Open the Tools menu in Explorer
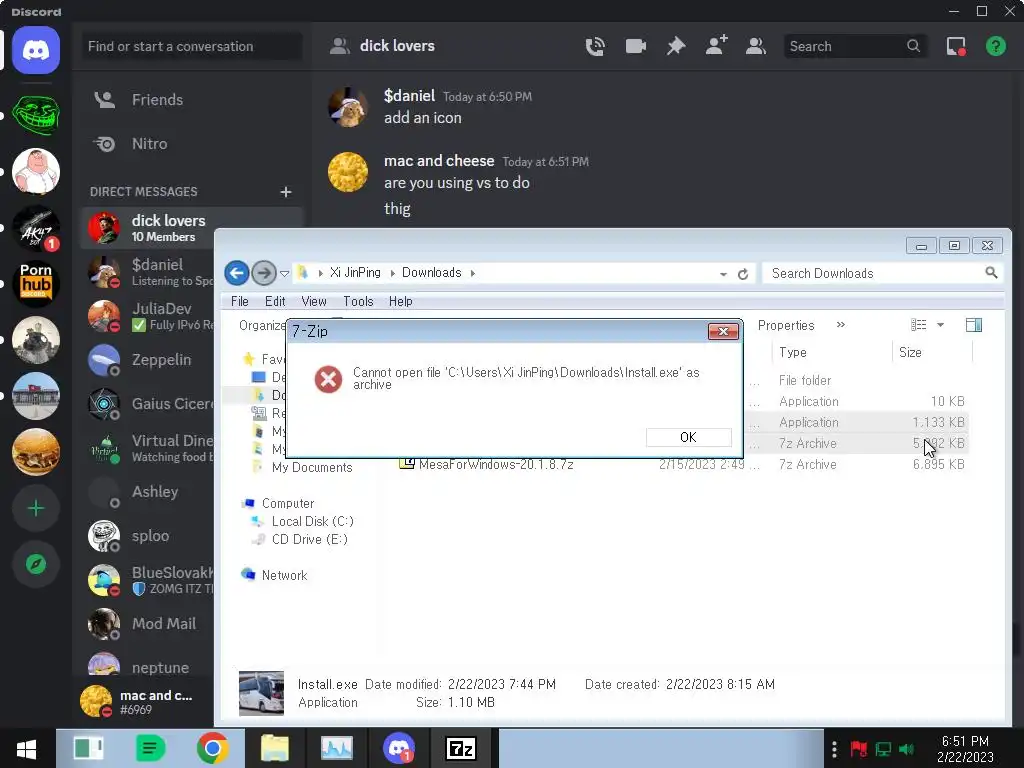The width and height of the screenshot is (1024, 768). [358, 302]
